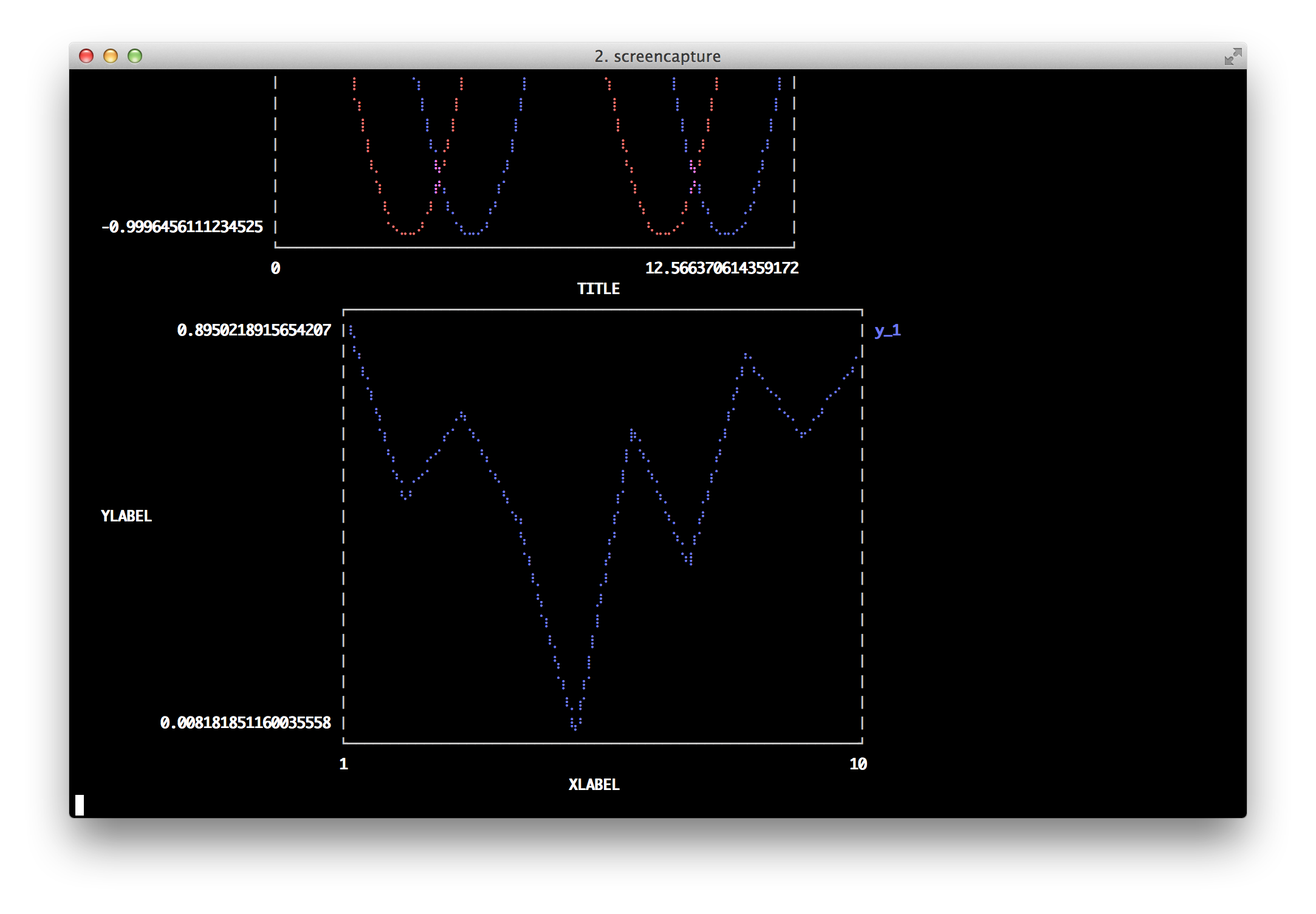This screenshot has width=1316, height=914.
Task: Click the 12.566370614359172 x-axis value
Action: (721, 268)
